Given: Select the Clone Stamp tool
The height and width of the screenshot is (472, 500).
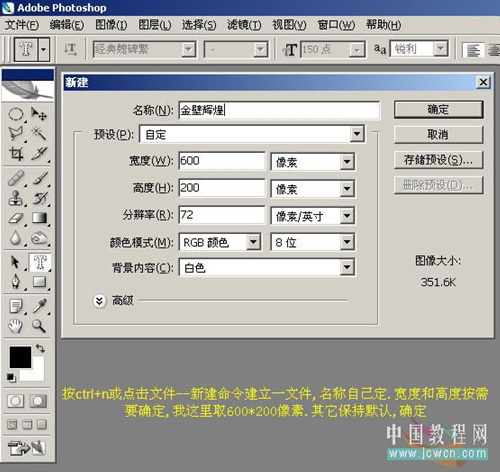Looking at the screenshot, I should coord(15,197).
